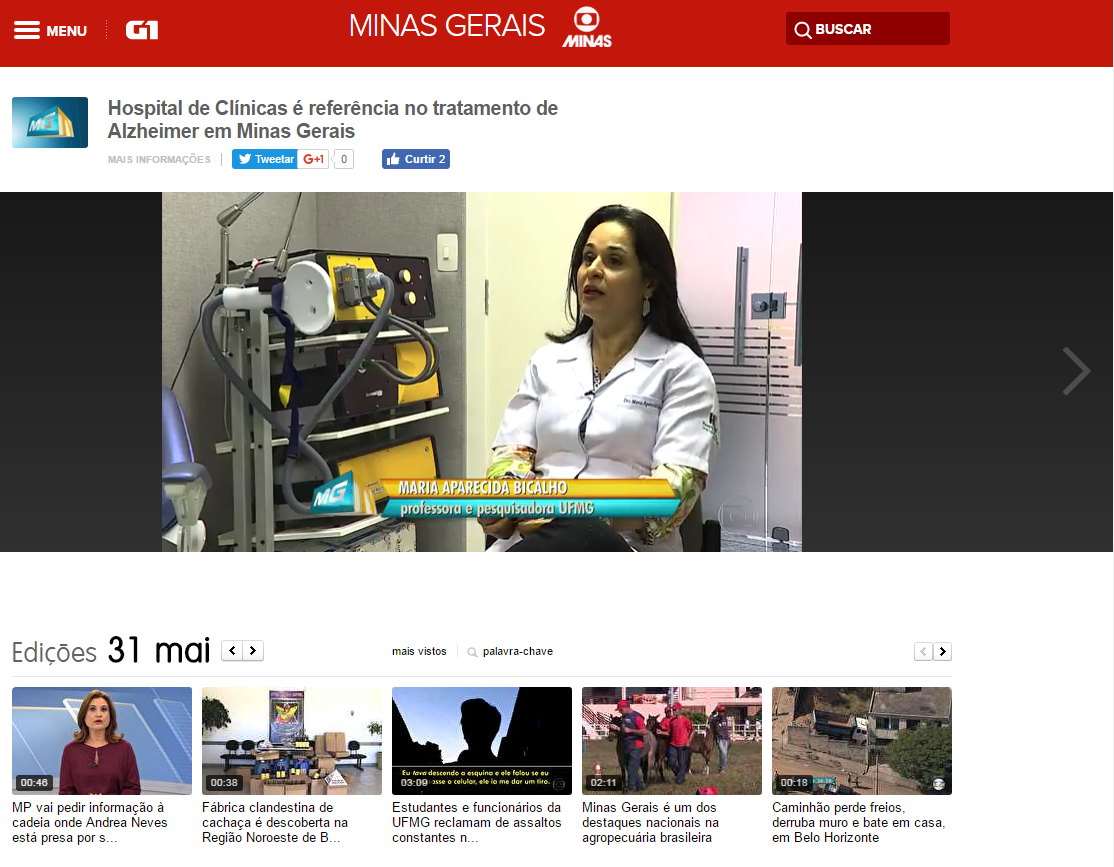Play the Alzheimer treatment main video

click(x=482, y=372)
